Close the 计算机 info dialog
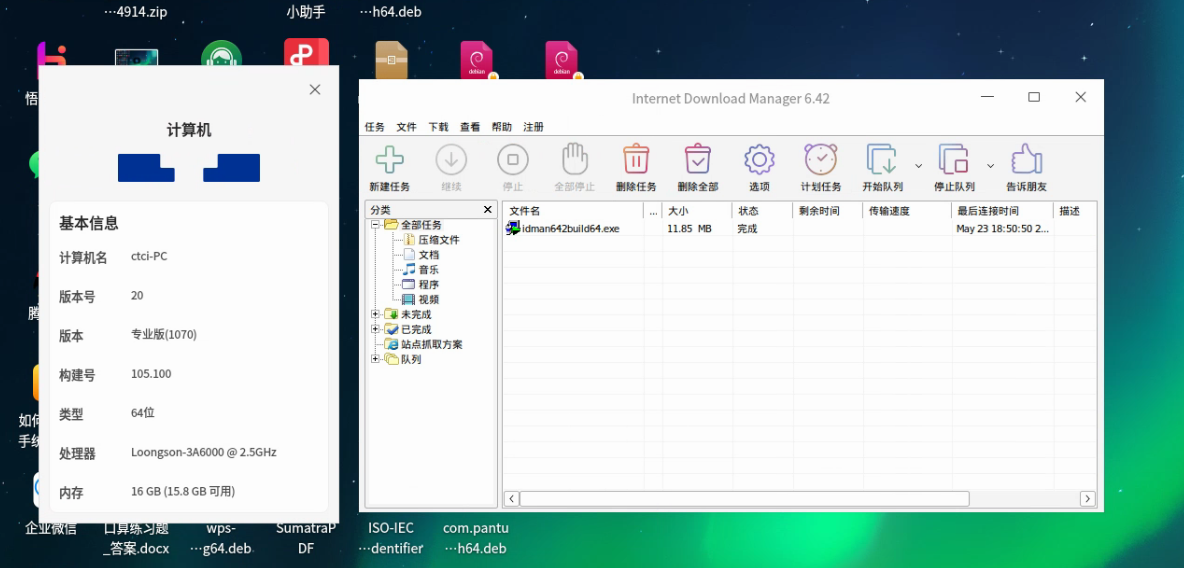This screenshot has width=1184, height=568. coord(315,89)
